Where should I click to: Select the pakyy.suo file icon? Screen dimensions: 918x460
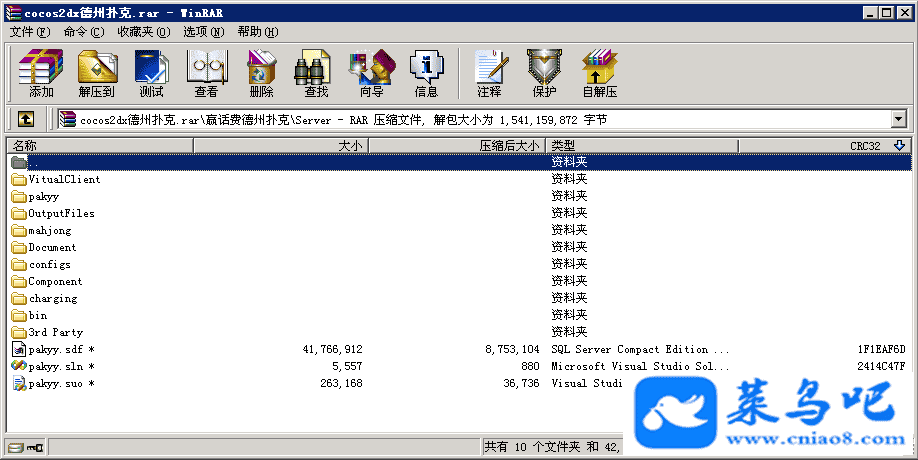[x=19, y=383]
